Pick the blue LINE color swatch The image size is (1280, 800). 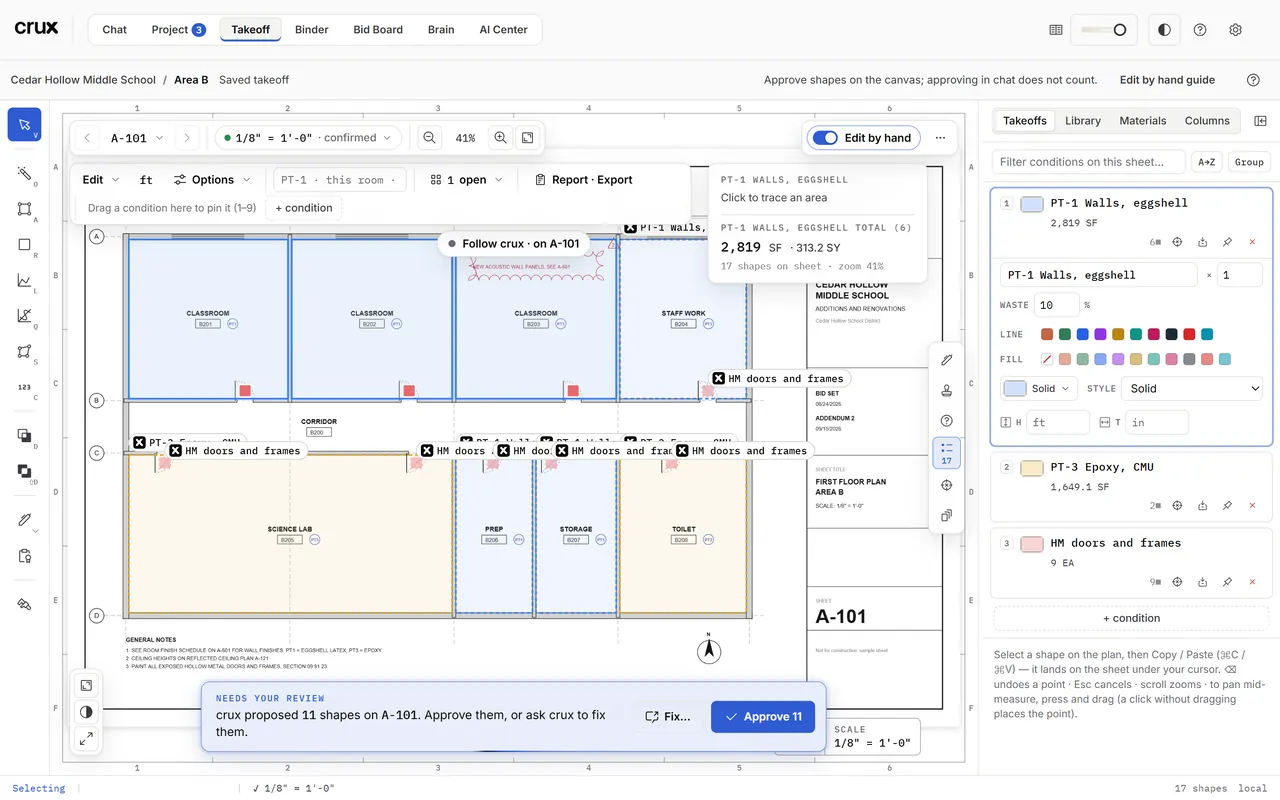[x=1083, y=334]
